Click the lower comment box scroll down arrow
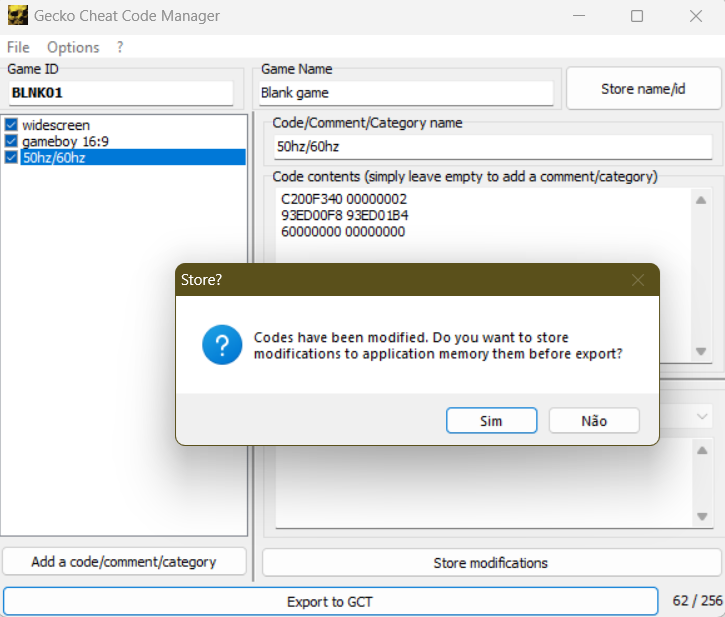 click(x=701, y=516)
